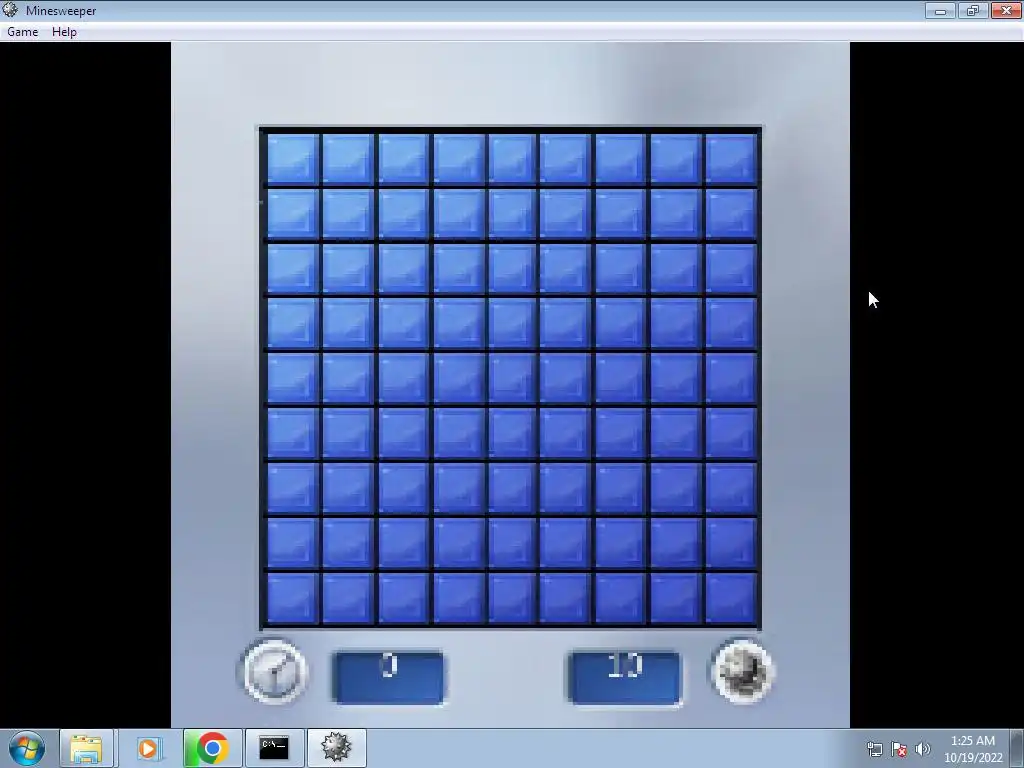Uncover the bottom-left corner tile
Image resolution: width=1024 pixels, height=768 pixels.
coord(293,598)
